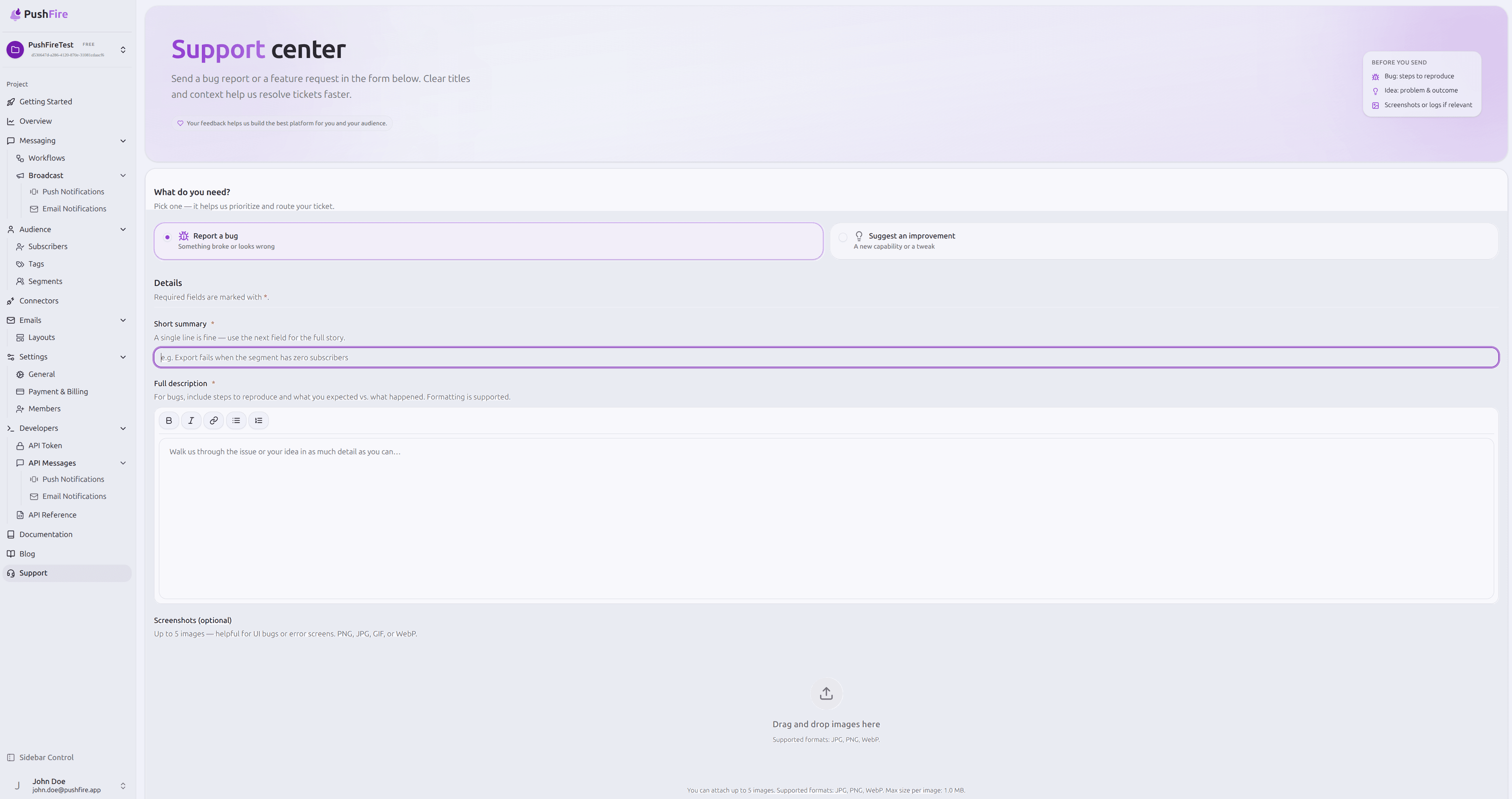The height and width of the screenshot is (799, 1512).
Task: Insert numbered list in description
Action: point(258,420)
